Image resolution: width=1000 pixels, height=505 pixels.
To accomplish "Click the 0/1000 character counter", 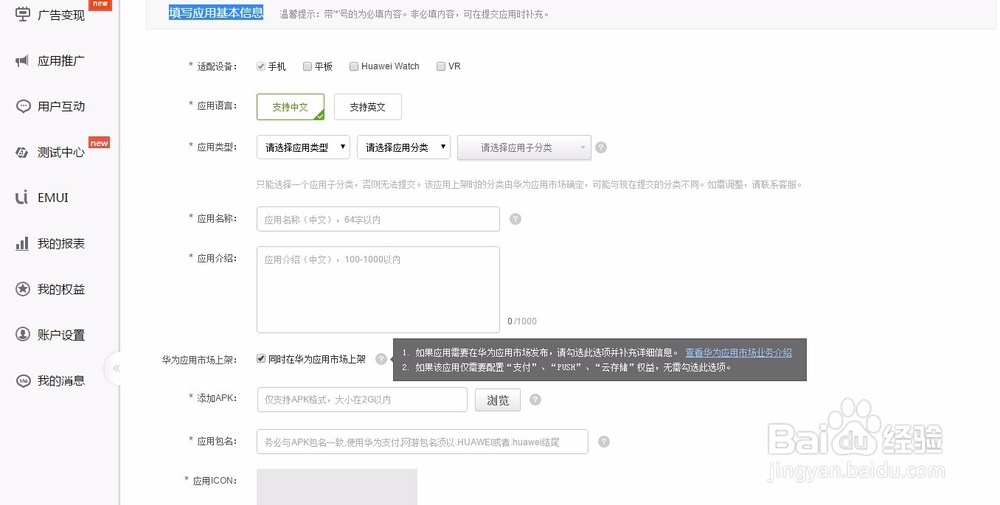I will click(x=522, y=321).
